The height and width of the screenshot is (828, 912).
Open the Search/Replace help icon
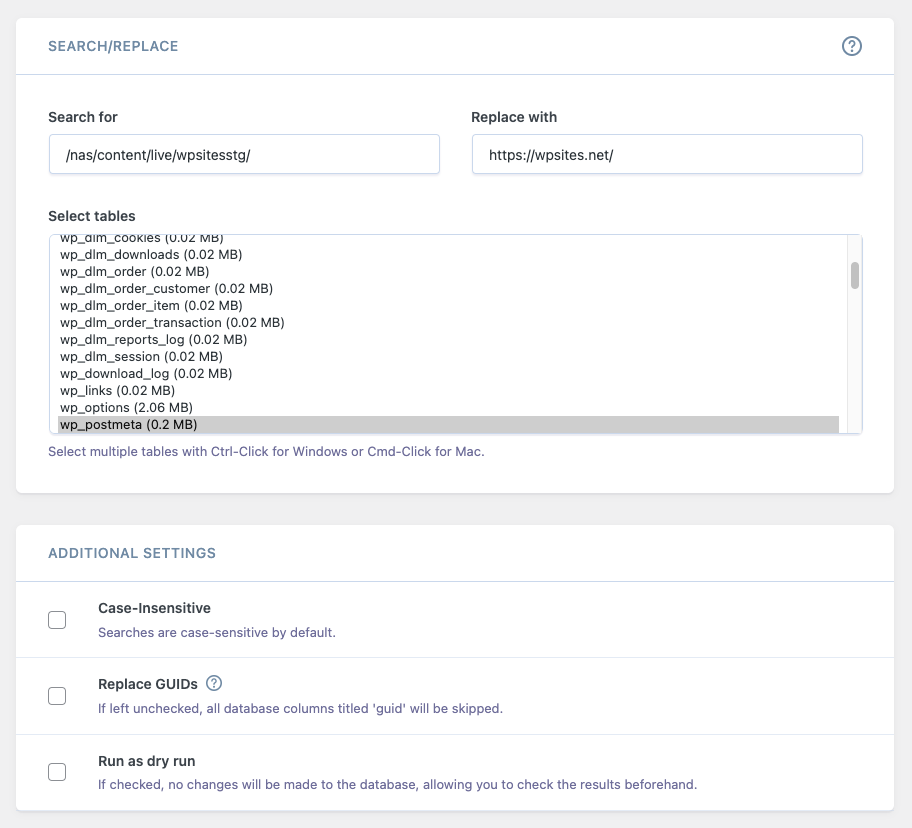tap(851, 46)
